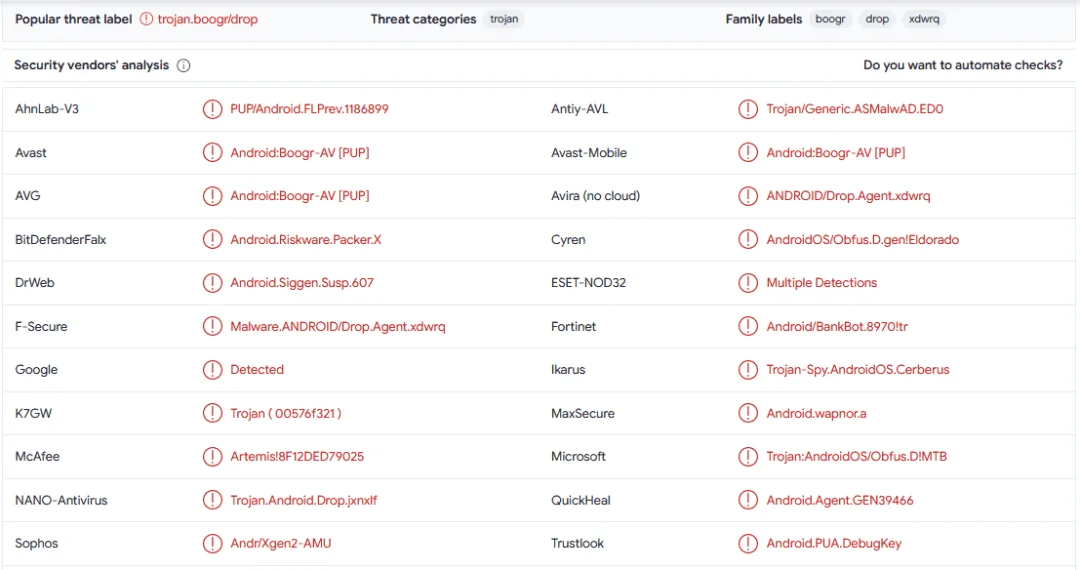The height and width of the screenshot is (570, 1080).
Task: Select Artemis!8F12DED79025 detection text
Action: pos(297,456)
